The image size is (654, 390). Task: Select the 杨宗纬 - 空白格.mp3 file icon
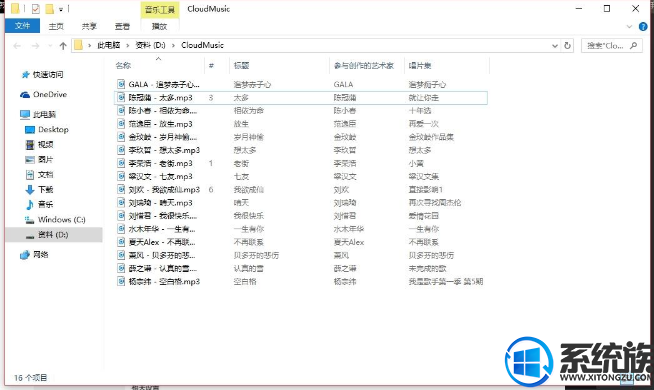coord(121,282)
